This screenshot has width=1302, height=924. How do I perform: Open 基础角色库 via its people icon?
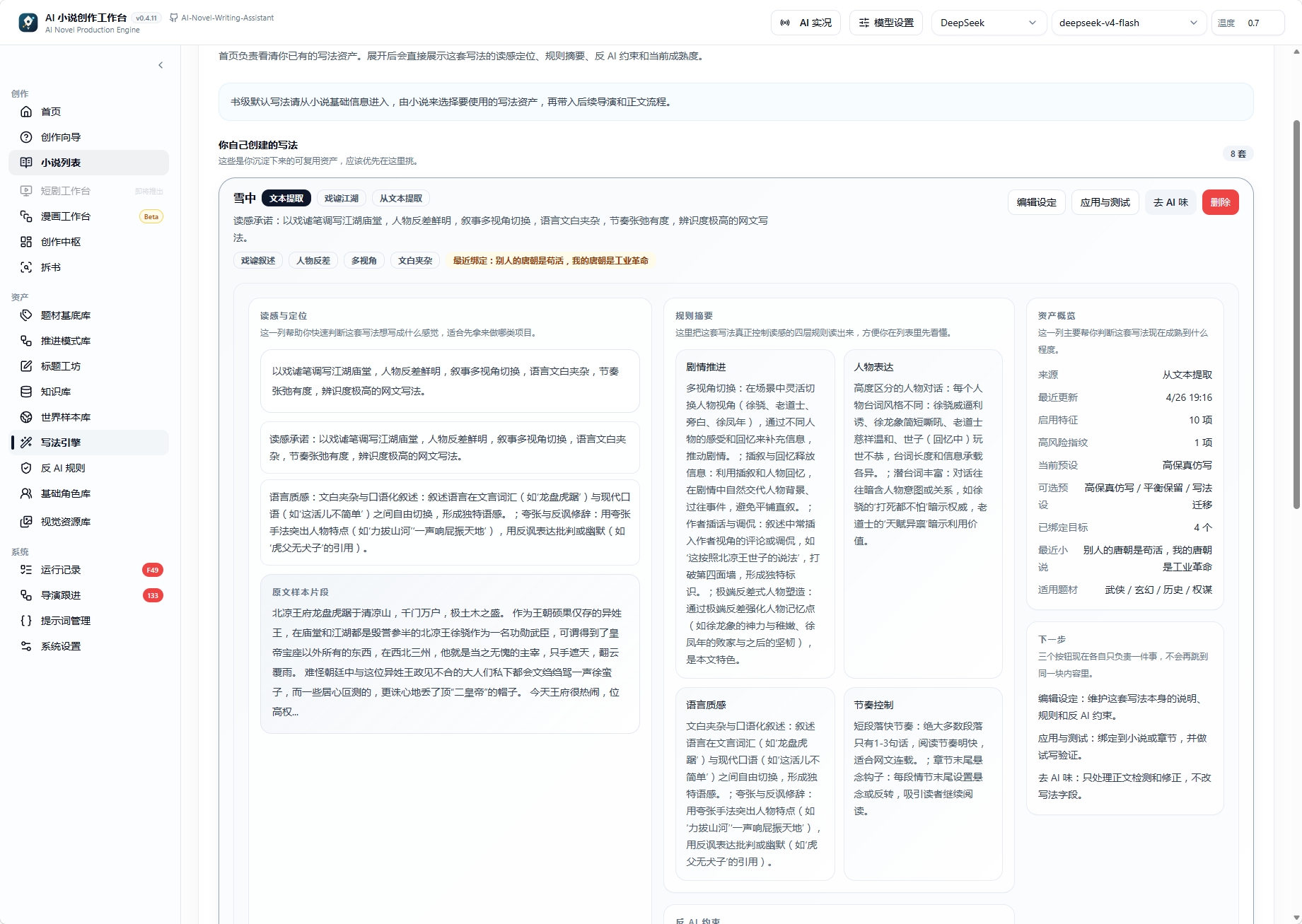pos(26,493)
